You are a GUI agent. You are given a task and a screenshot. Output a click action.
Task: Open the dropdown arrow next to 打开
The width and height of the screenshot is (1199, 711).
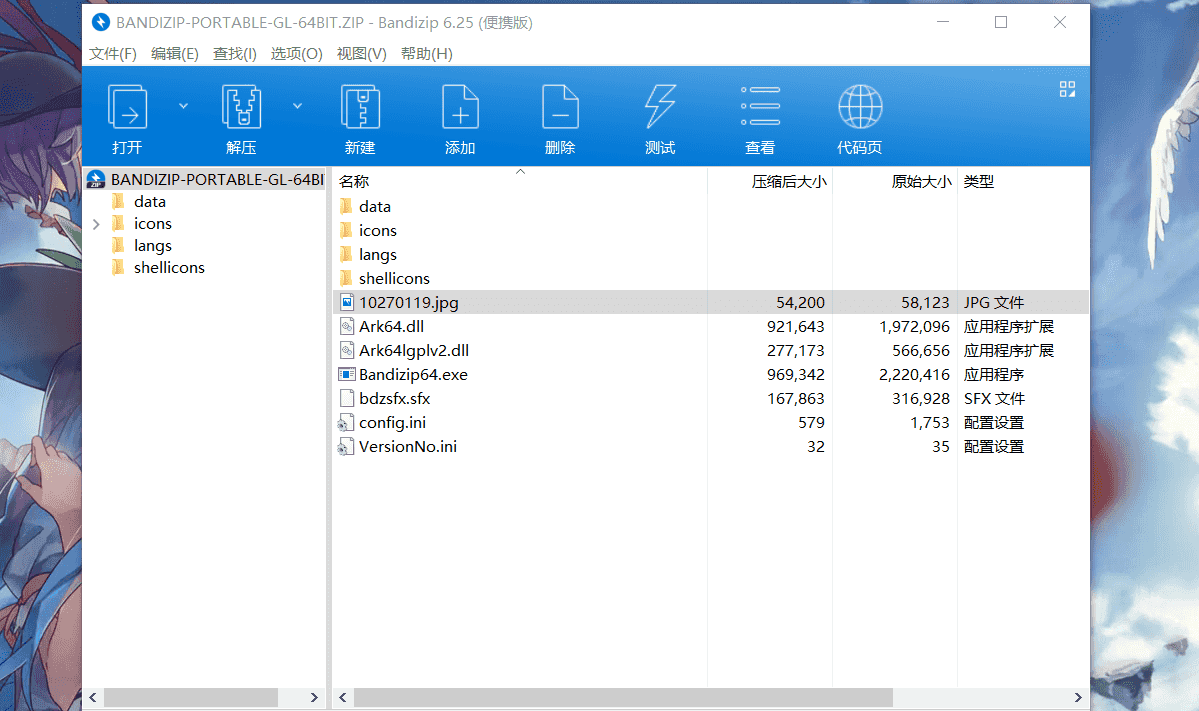(x=183, y=104)
